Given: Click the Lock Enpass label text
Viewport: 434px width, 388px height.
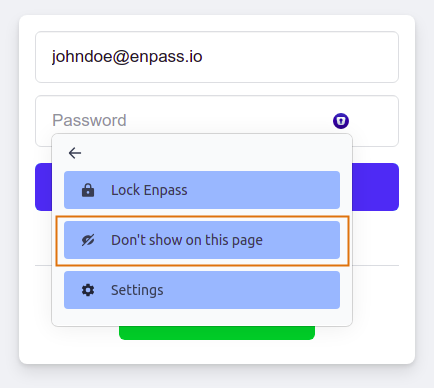Looking at the screenshot, I should tap(149, 190).
